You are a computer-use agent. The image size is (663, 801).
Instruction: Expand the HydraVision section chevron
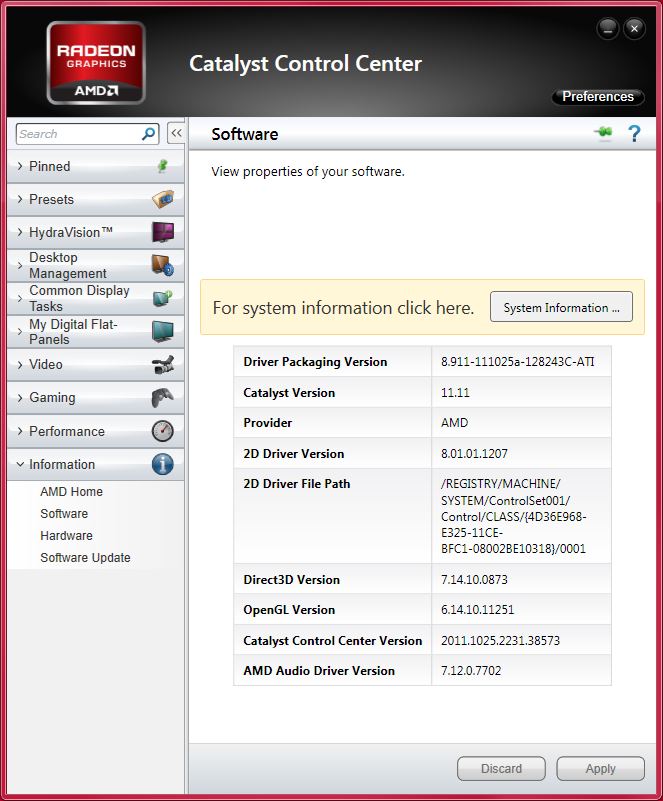(20, 232)
